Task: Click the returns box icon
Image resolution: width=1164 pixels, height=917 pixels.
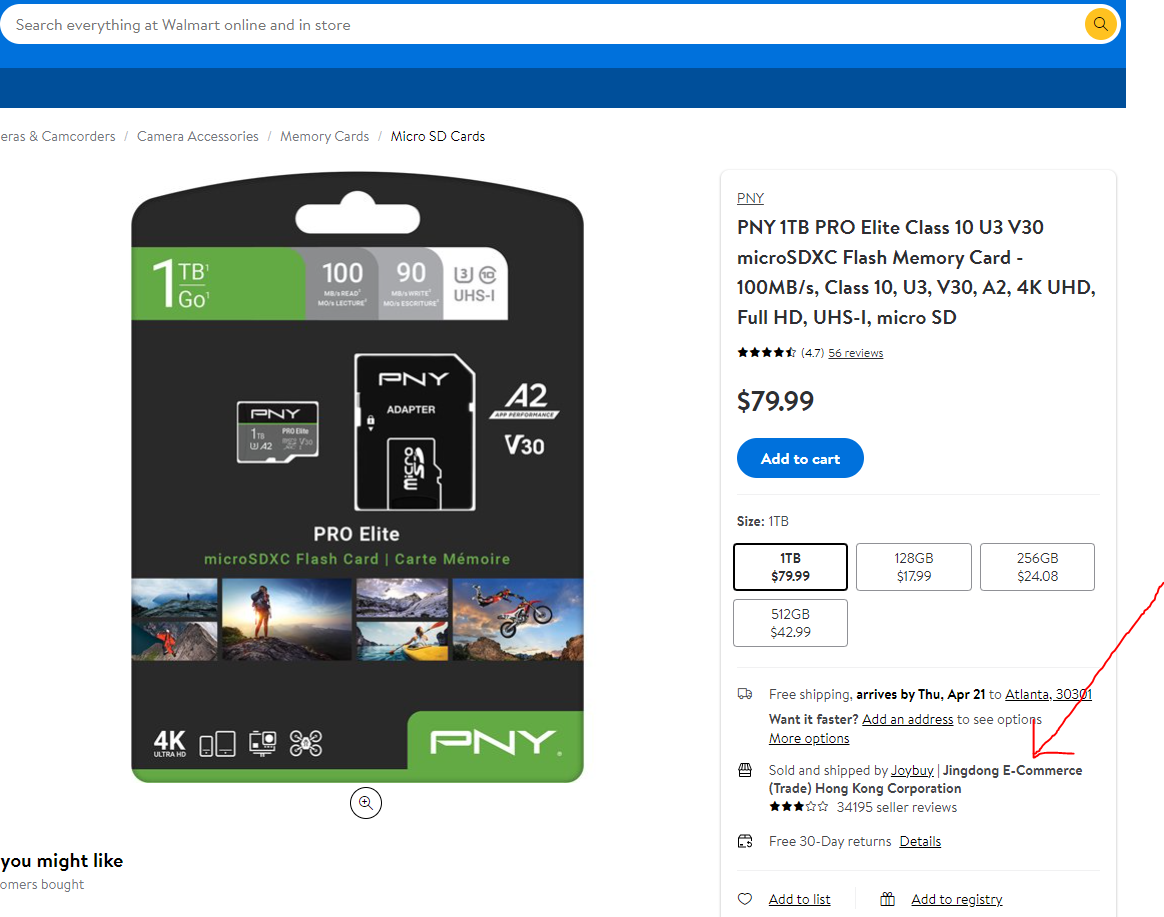Action: 745,841
